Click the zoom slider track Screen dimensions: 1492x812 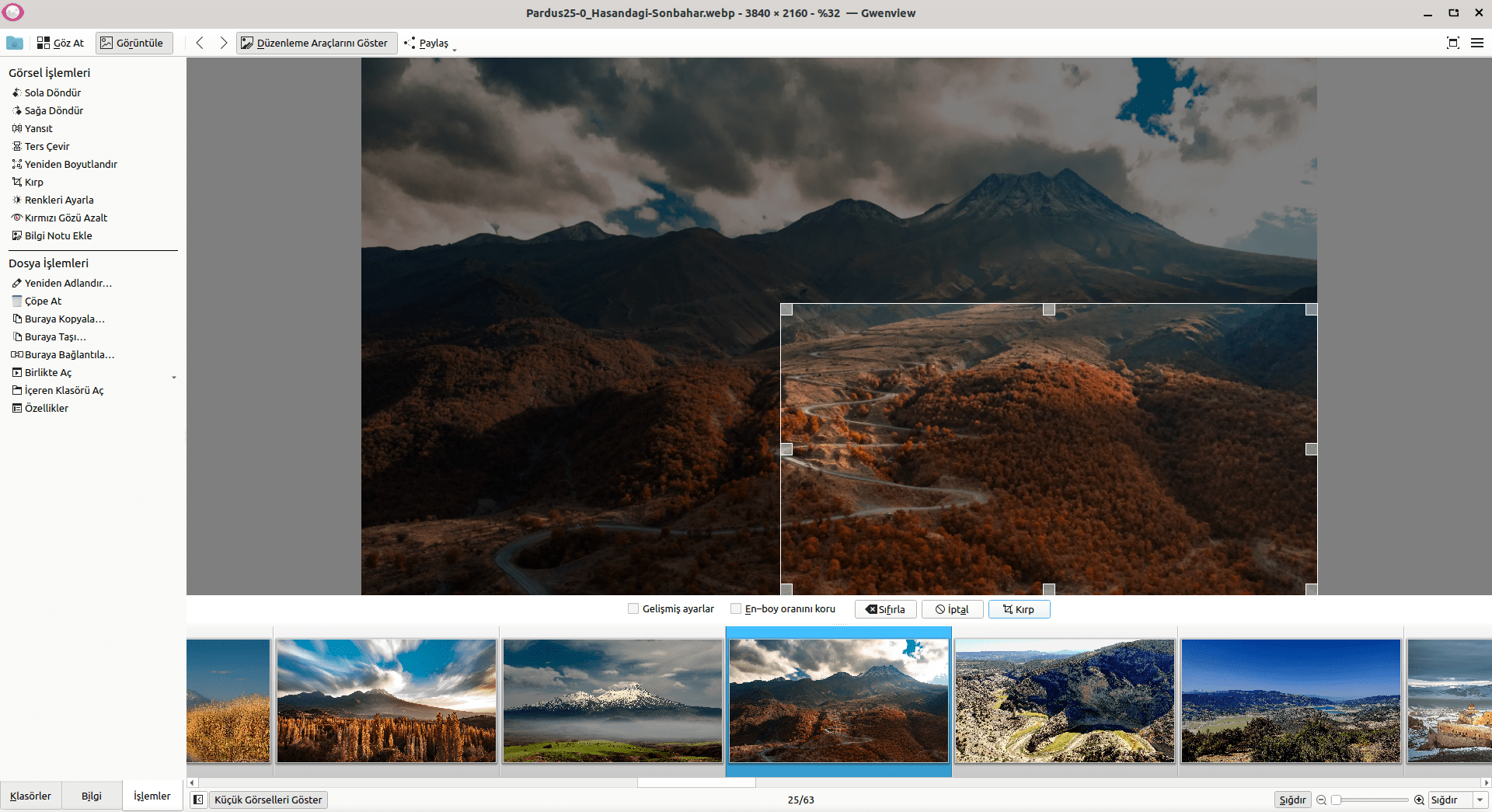(1372, 800)
